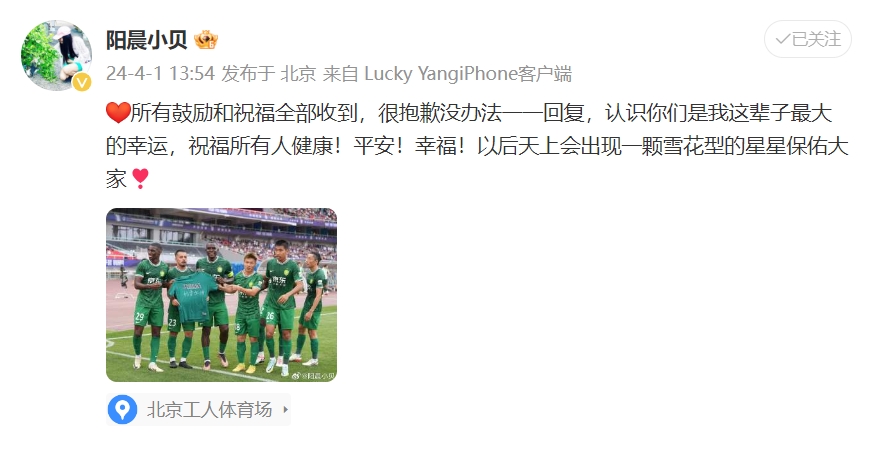Viewport: 877px width, 453px height.
Task: Toggle the 已关注 follow button
Action: click(808, 39)
